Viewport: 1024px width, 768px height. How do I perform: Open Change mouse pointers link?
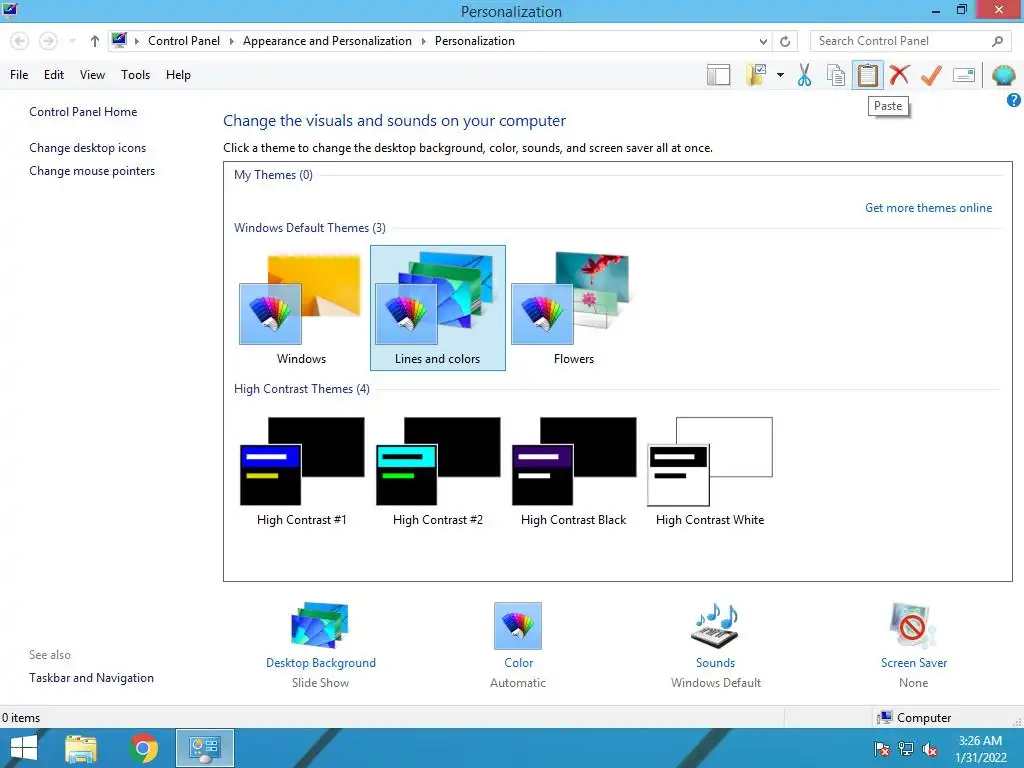(x=92, y=170)
